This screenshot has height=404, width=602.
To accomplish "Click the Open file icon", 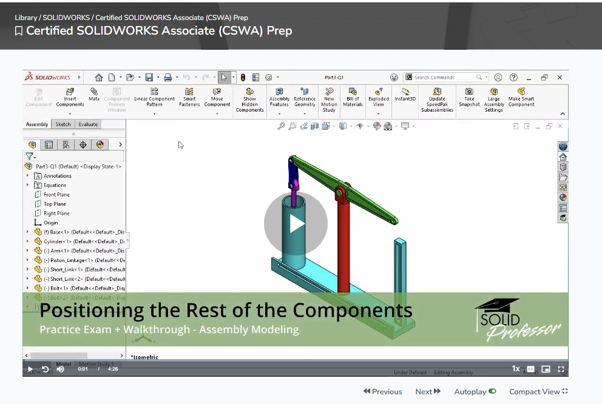I will pyautogui.click(x=130, y=78).
